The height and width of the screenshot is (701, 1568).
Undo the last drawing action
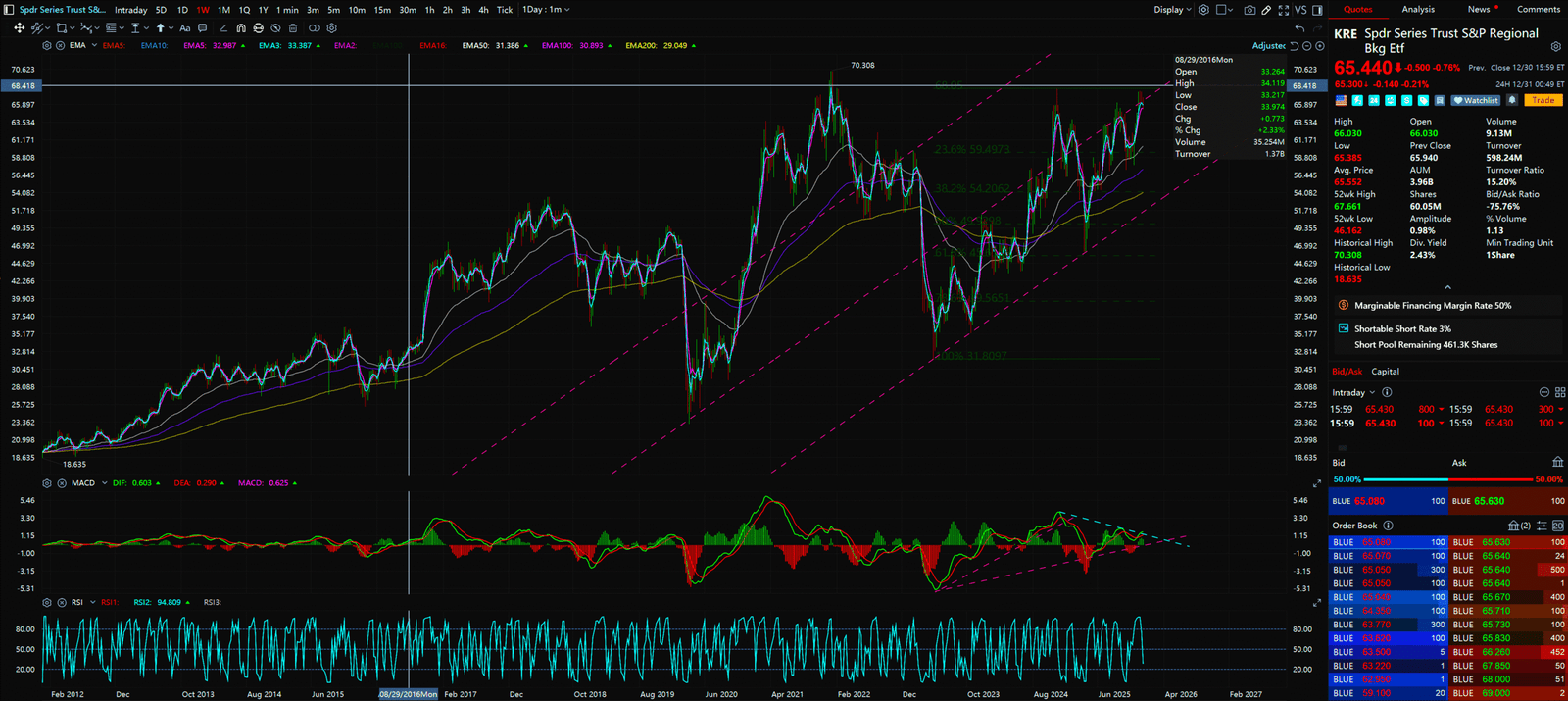point(1299,28)
